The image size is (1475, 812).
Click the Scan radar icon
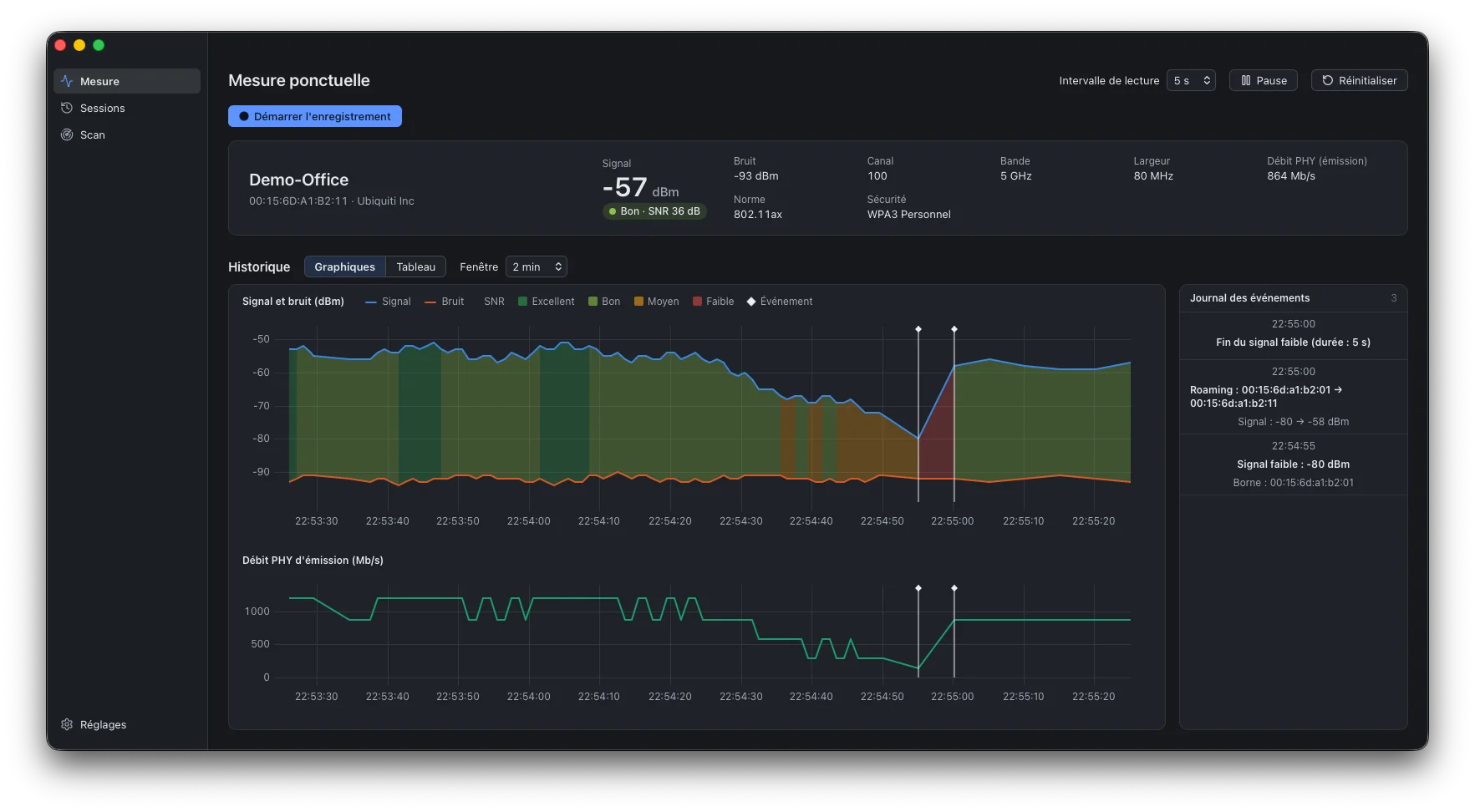tap(67, 134)
